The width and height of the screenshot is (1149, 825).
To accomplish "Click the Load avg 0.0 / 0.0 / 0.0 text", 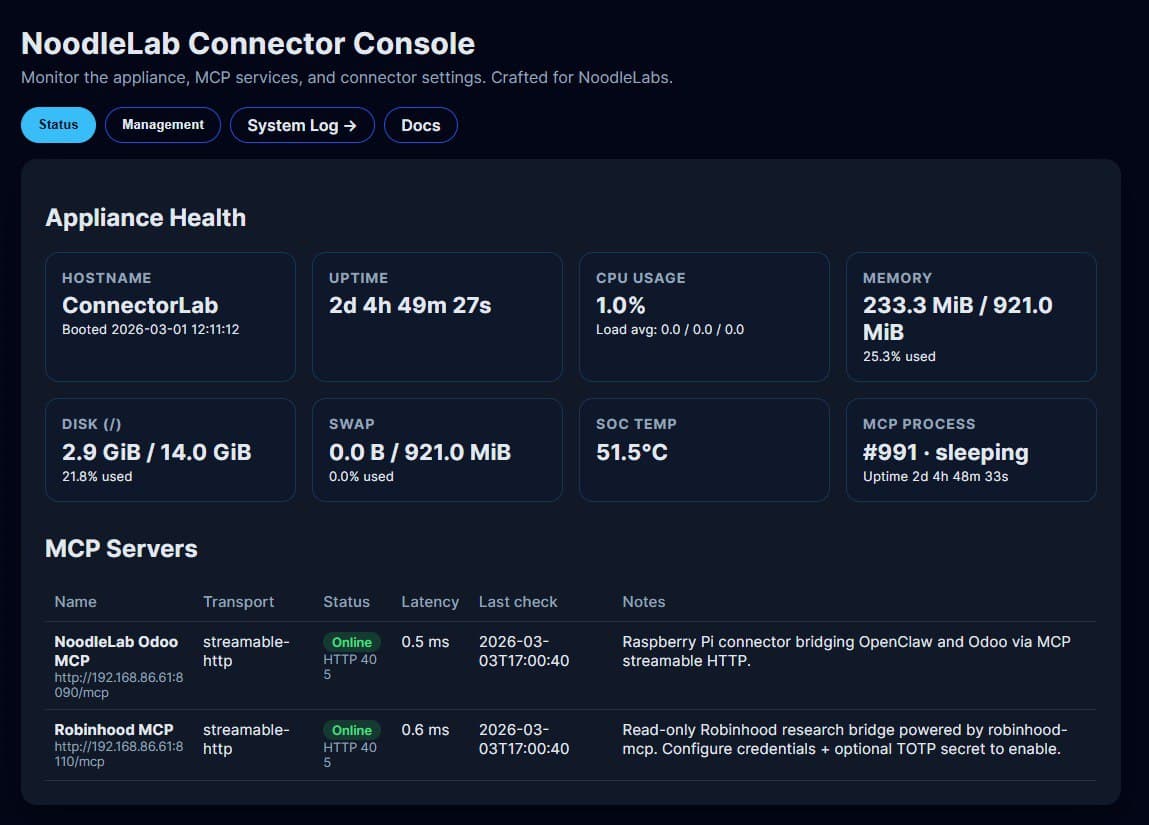I will tap(670, 330).
